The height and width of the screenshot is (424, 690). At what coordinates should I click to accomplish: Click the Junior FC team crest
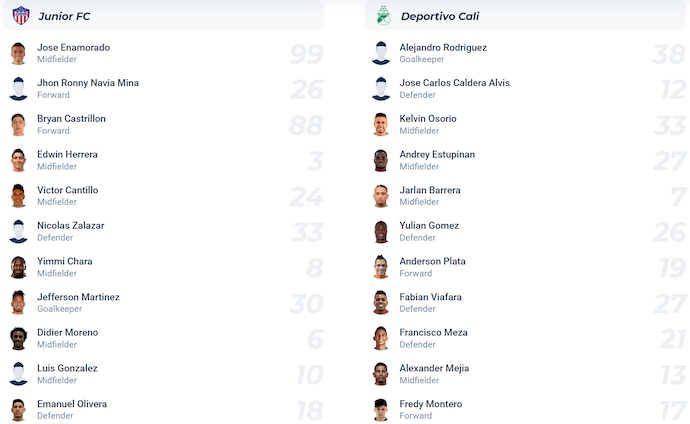20,16
